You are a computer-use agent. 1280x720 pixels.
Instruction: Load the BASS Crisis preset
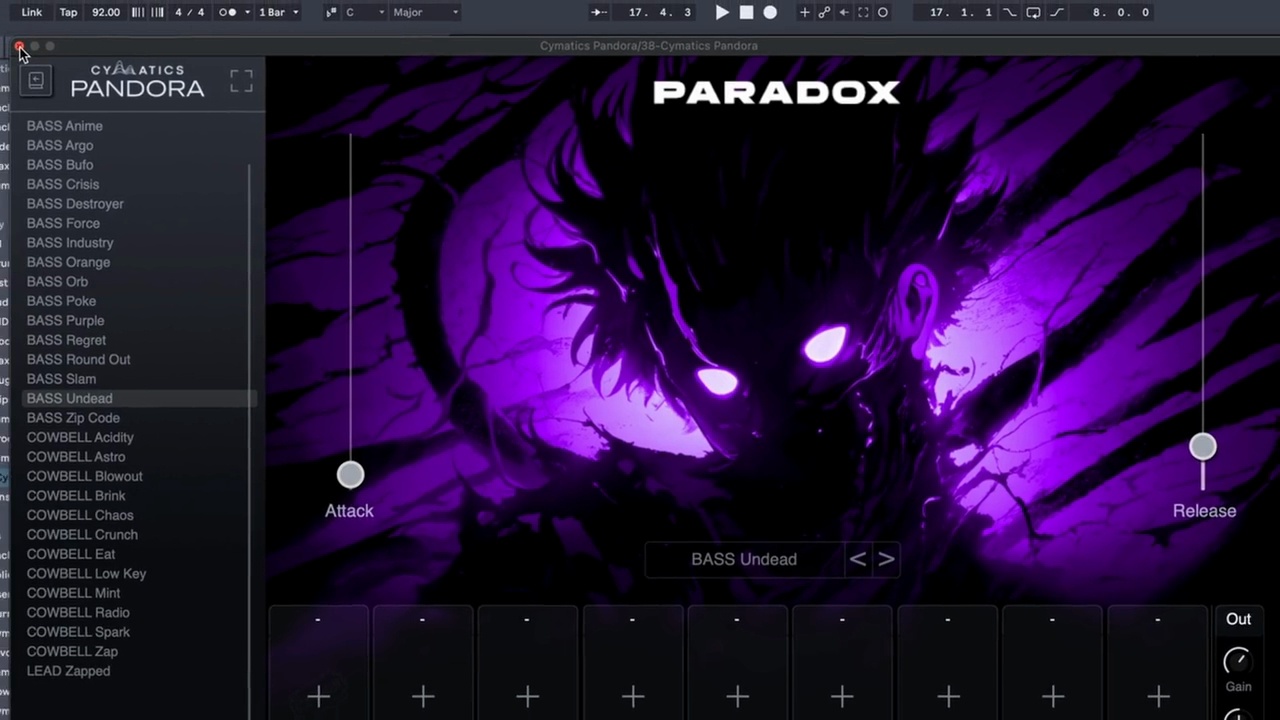point(63,184)
